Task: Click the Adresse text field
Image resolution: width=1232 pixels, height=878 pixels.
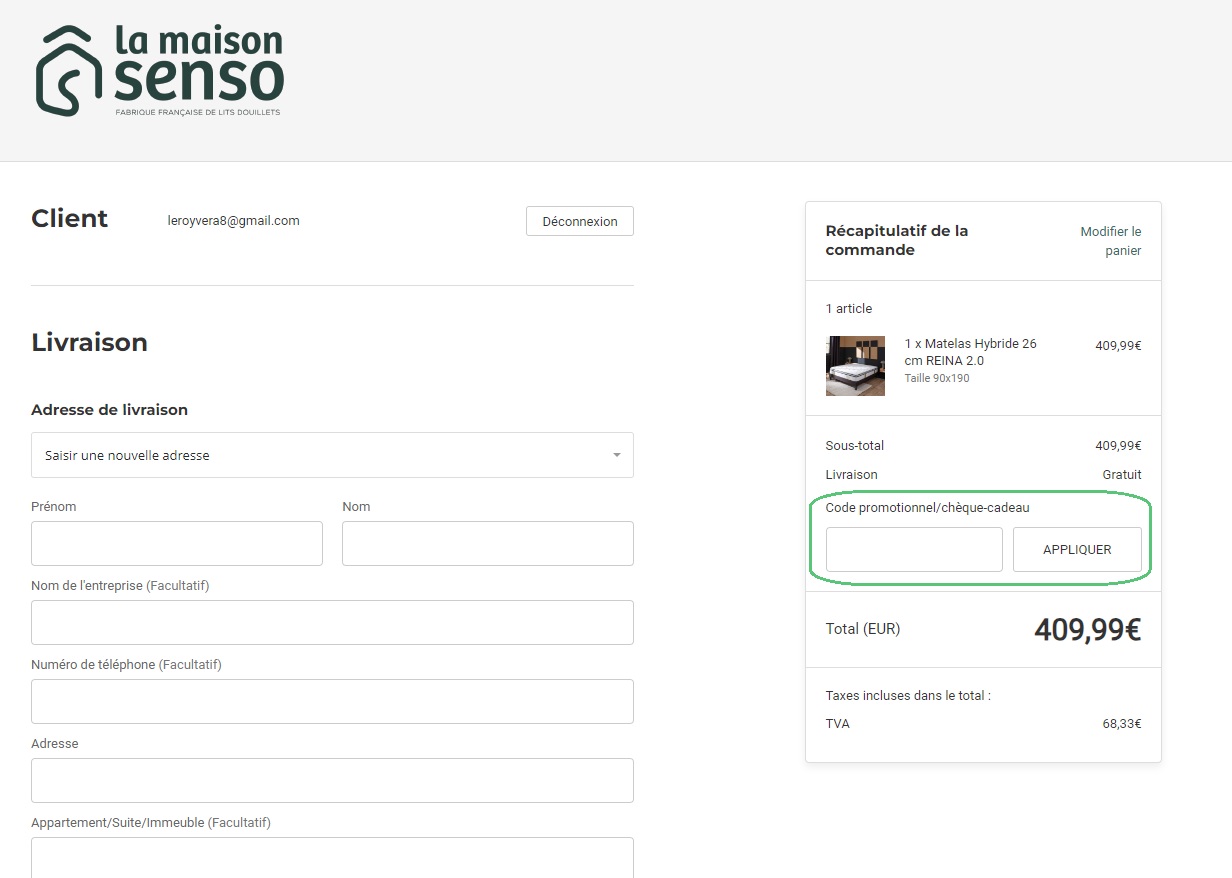Action: coord(332,780)
